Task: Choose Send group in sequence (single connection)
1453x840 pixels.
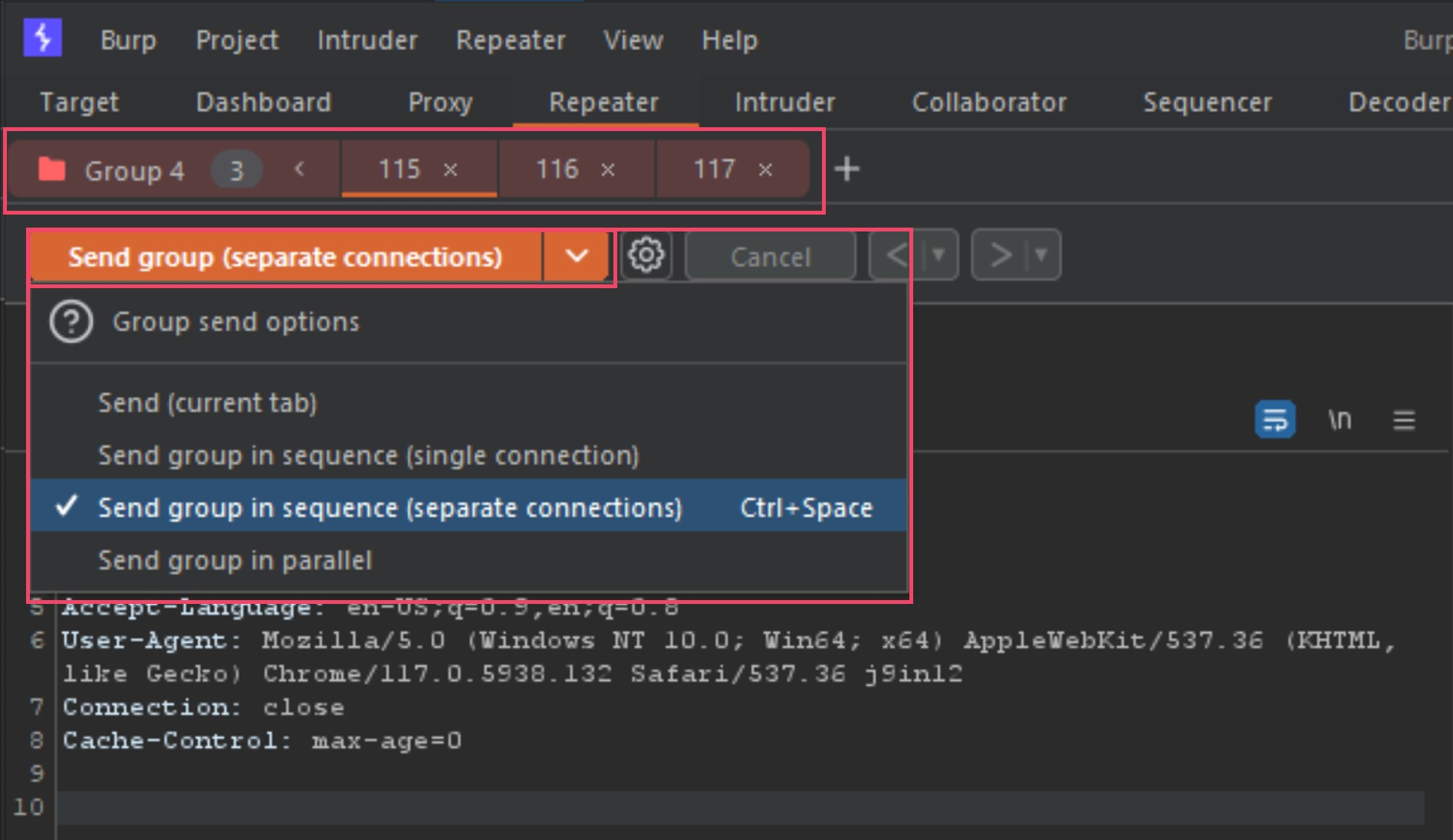Action: click(468, 455)
